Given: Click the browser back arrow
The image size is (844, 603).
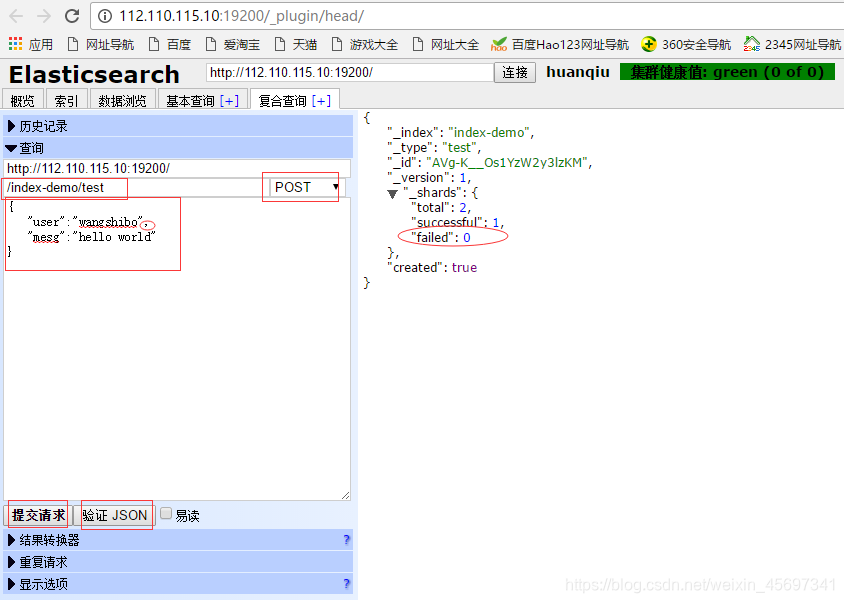Looking at the screenshot, I should pyautogui.click(x=16, y=16).
